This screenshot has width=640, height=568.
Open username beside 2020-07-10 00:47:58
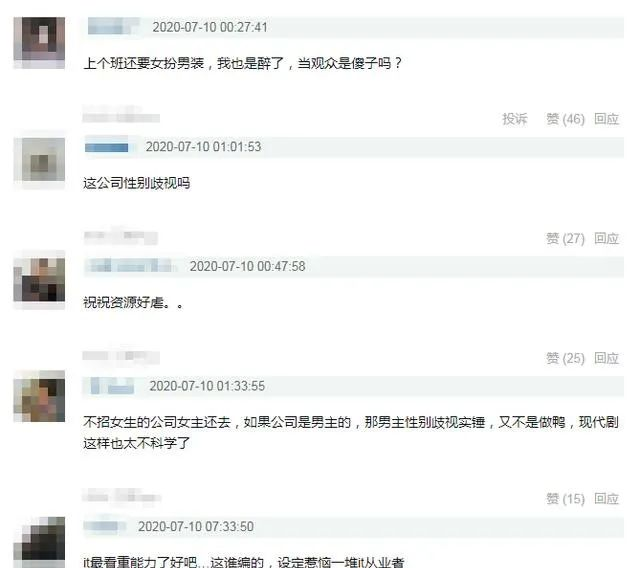pyautogui.click(x=131, y=266)
